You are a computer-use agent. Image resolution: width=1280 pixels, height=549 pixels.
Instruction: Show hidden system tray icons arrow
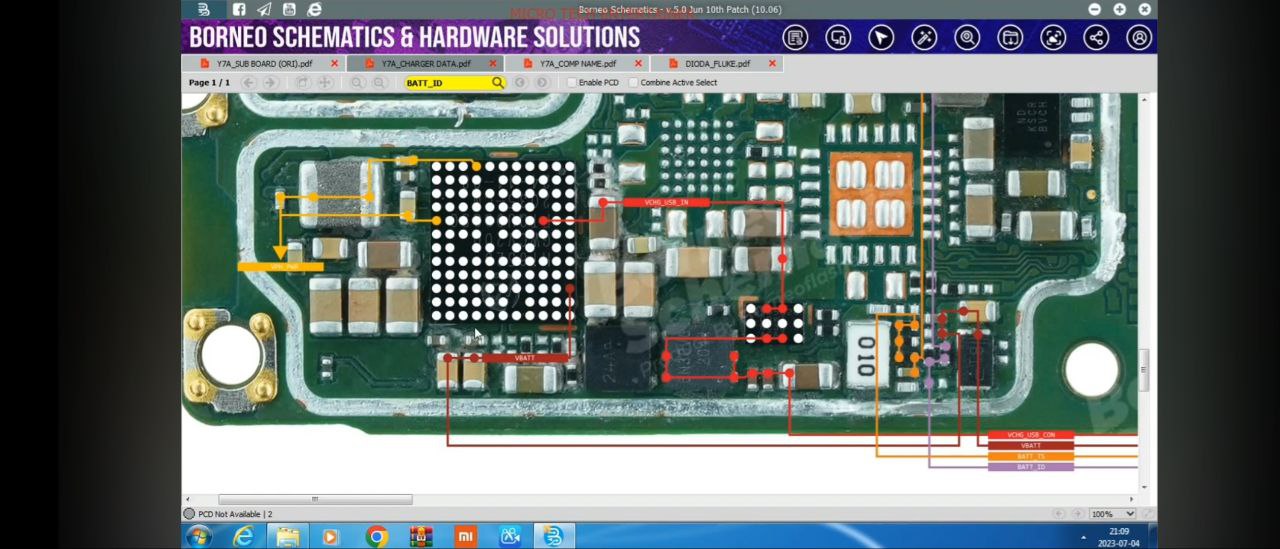tap(1084, 537)
